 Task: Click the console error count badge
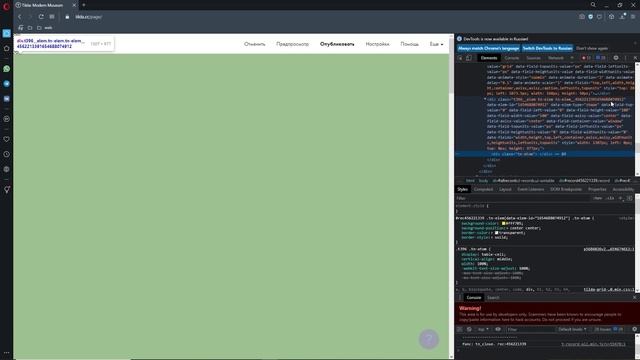(x=586, y=58)
